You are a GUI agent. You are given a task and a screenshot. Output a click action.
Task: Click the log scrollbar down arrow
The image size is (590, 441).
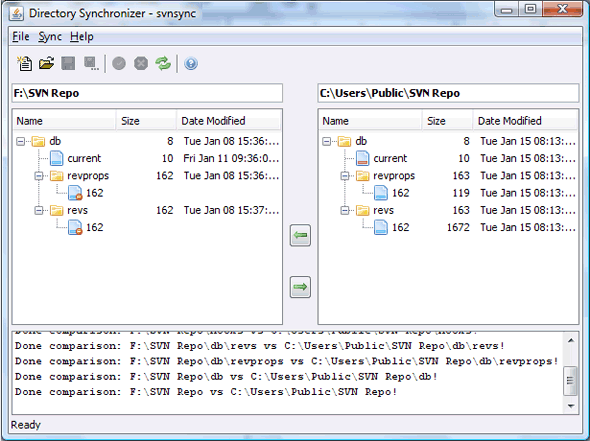pyautogui.click(x=571, y=406)
